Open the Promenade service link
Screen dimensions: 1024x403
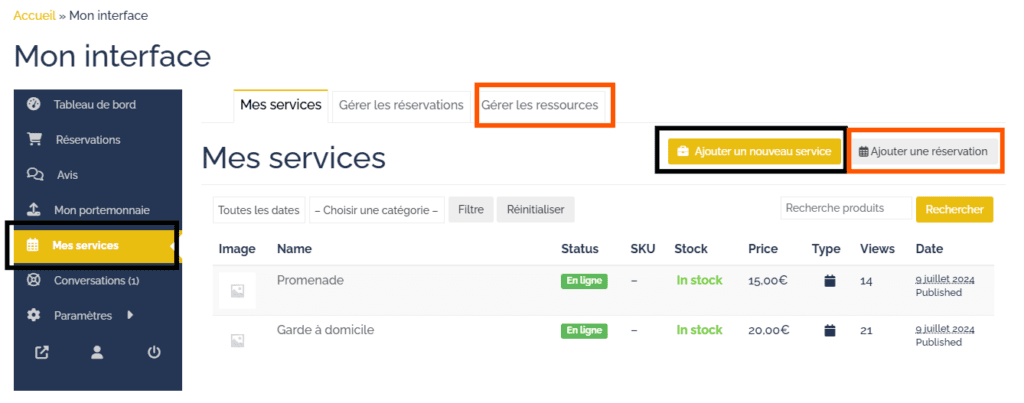(310, 280)
